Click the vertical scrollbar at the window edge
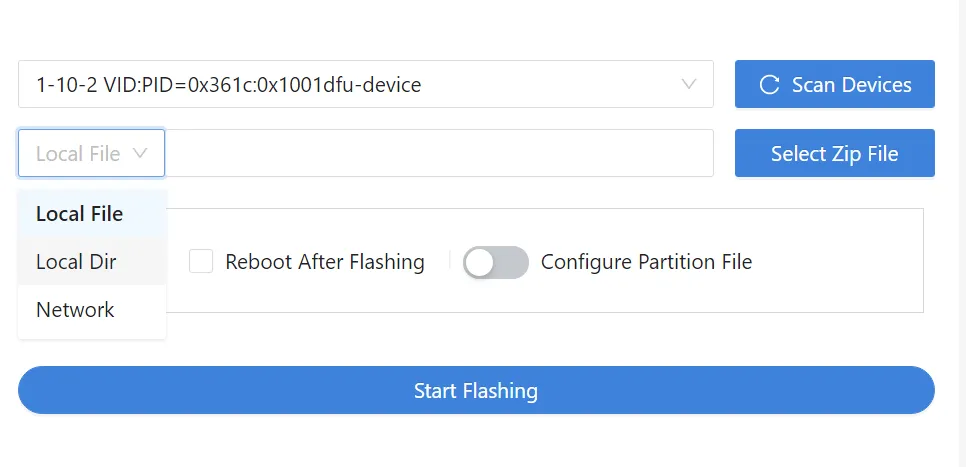The width and height of the screenshot is (966, 467). click(x=961, y=234)
